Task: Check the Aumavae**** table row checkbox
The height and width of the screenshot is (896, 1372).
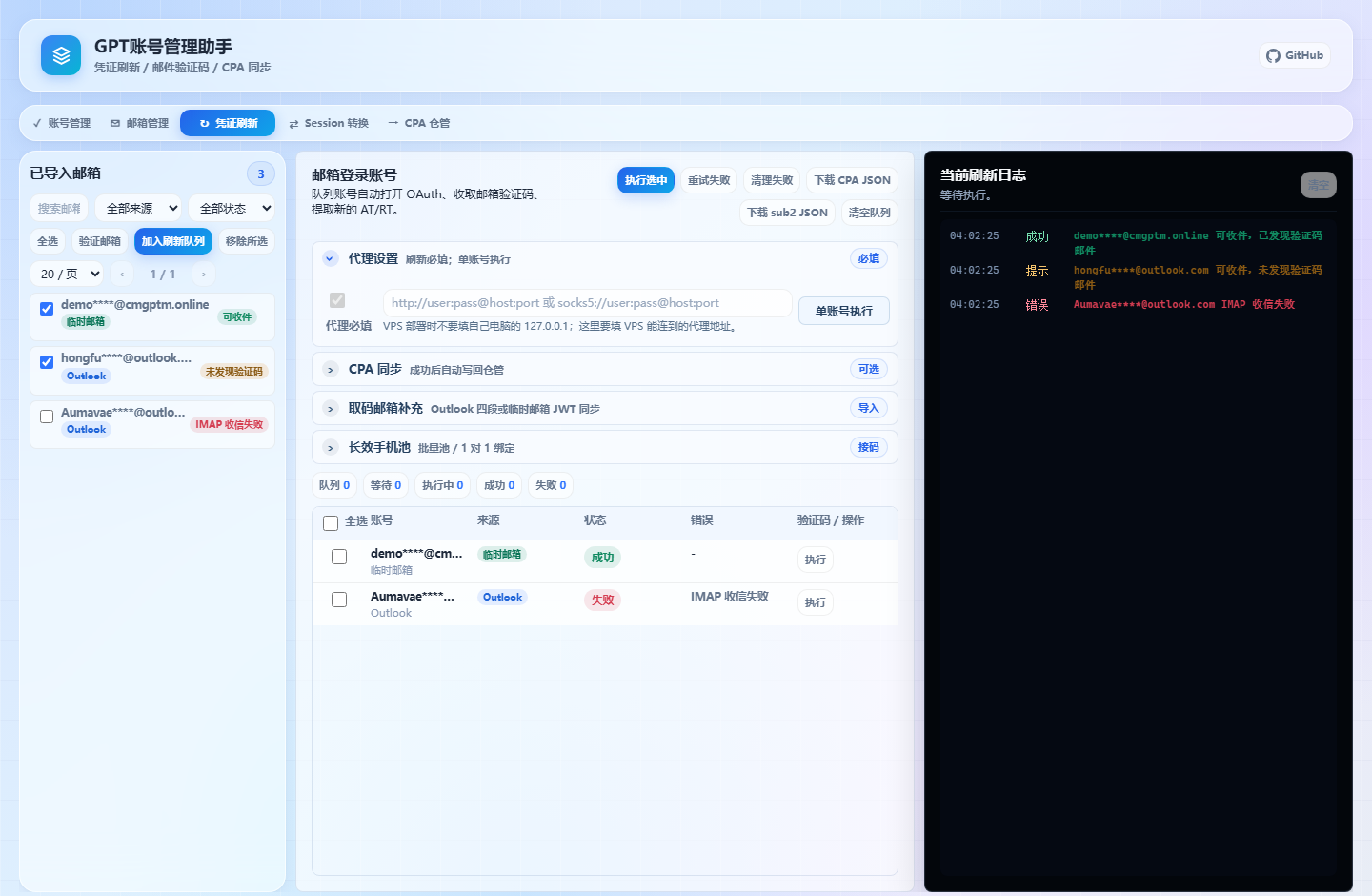Action: [x=339, y=600]
